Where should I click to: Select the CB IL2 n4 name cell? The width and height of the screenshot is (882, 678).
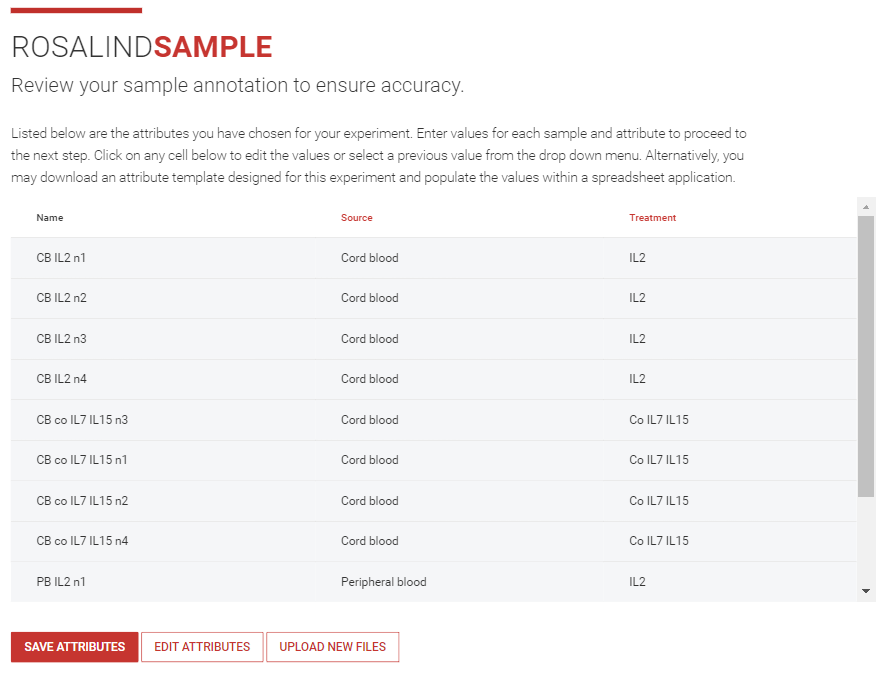163,379
